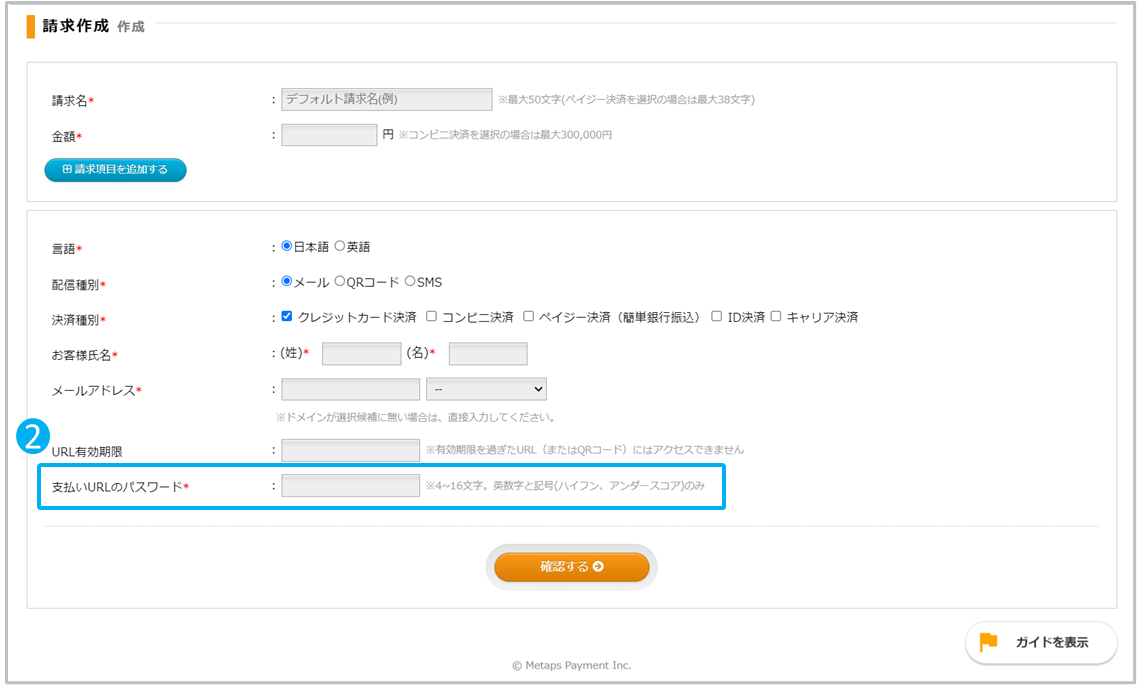Click the URL有効期限 input field
The width and height of the screenshot is (1137, 685).
[350, 450]
